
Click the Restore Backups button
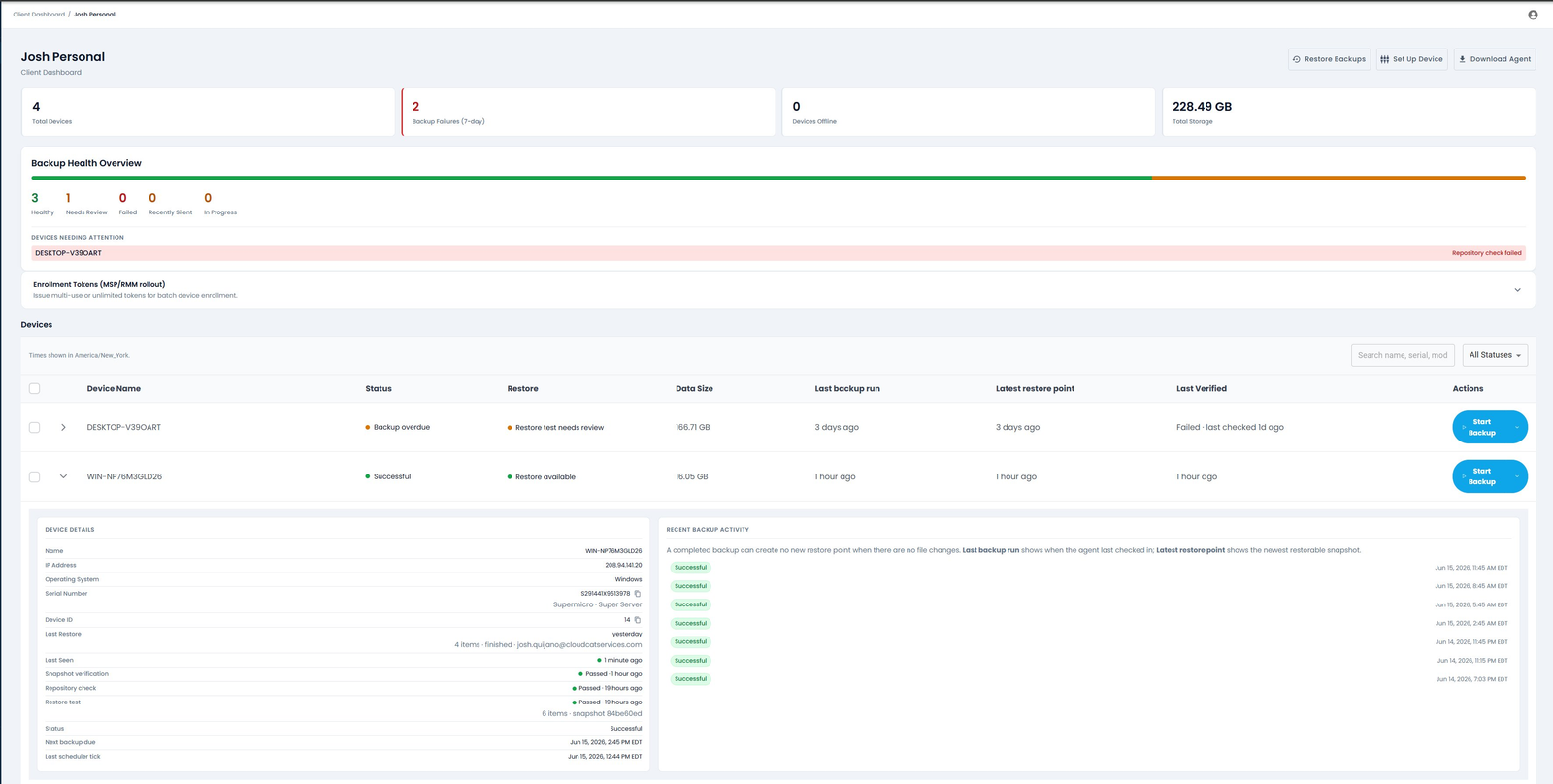(1329, 59)
